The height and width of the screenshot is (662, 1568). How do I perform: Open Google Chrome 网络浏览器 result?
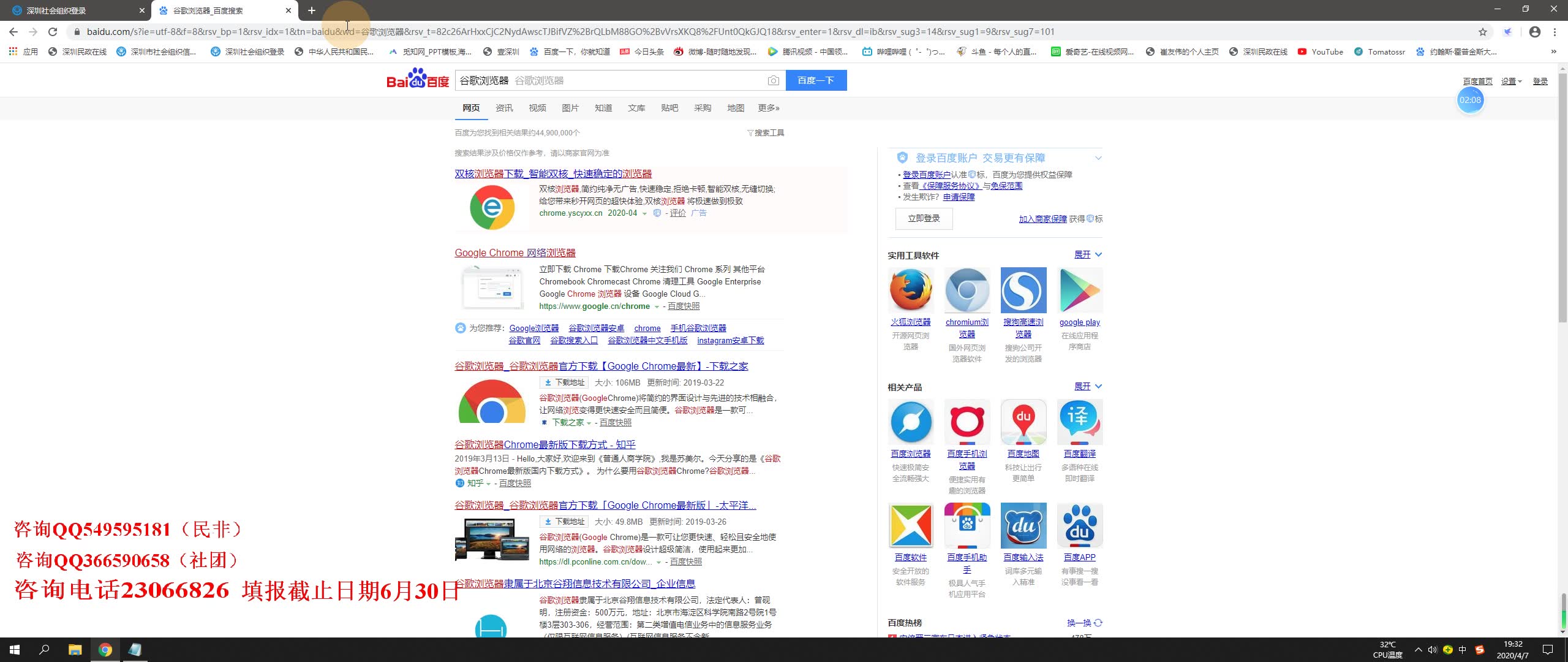pyautogui.click(x=515, y=253)
